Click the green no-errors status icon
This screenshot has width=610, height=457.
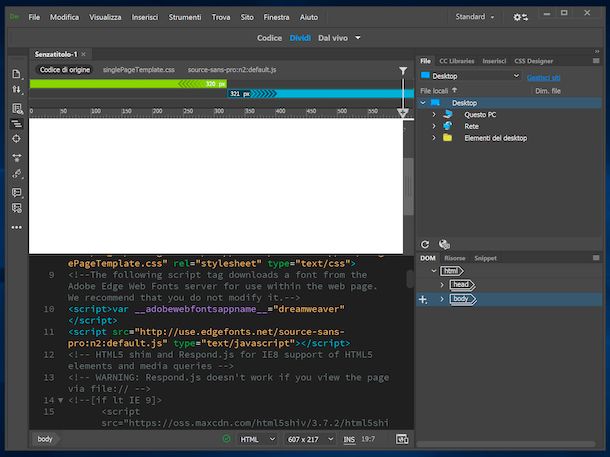point(226,439)
